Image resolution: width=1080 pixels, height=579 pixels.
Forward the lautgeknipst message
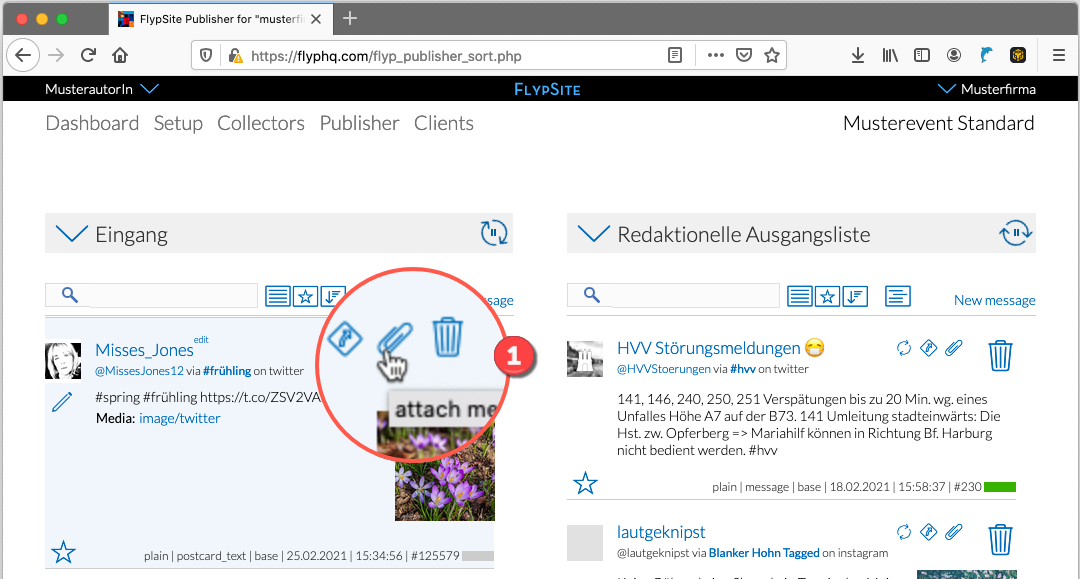(x=928, y=531)
